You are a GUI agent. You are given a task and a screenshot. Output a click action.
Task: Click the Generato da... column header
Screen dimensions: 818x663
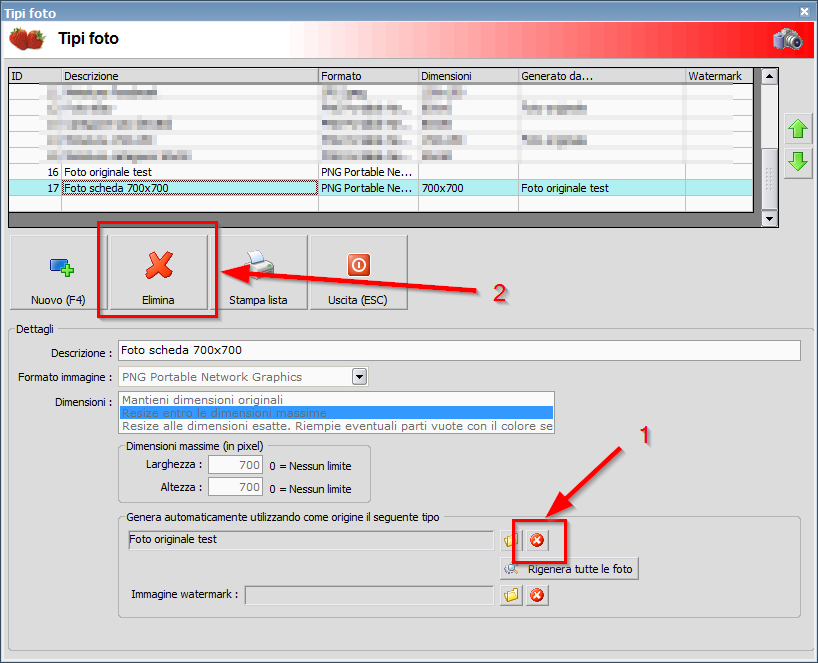[602, 76]
